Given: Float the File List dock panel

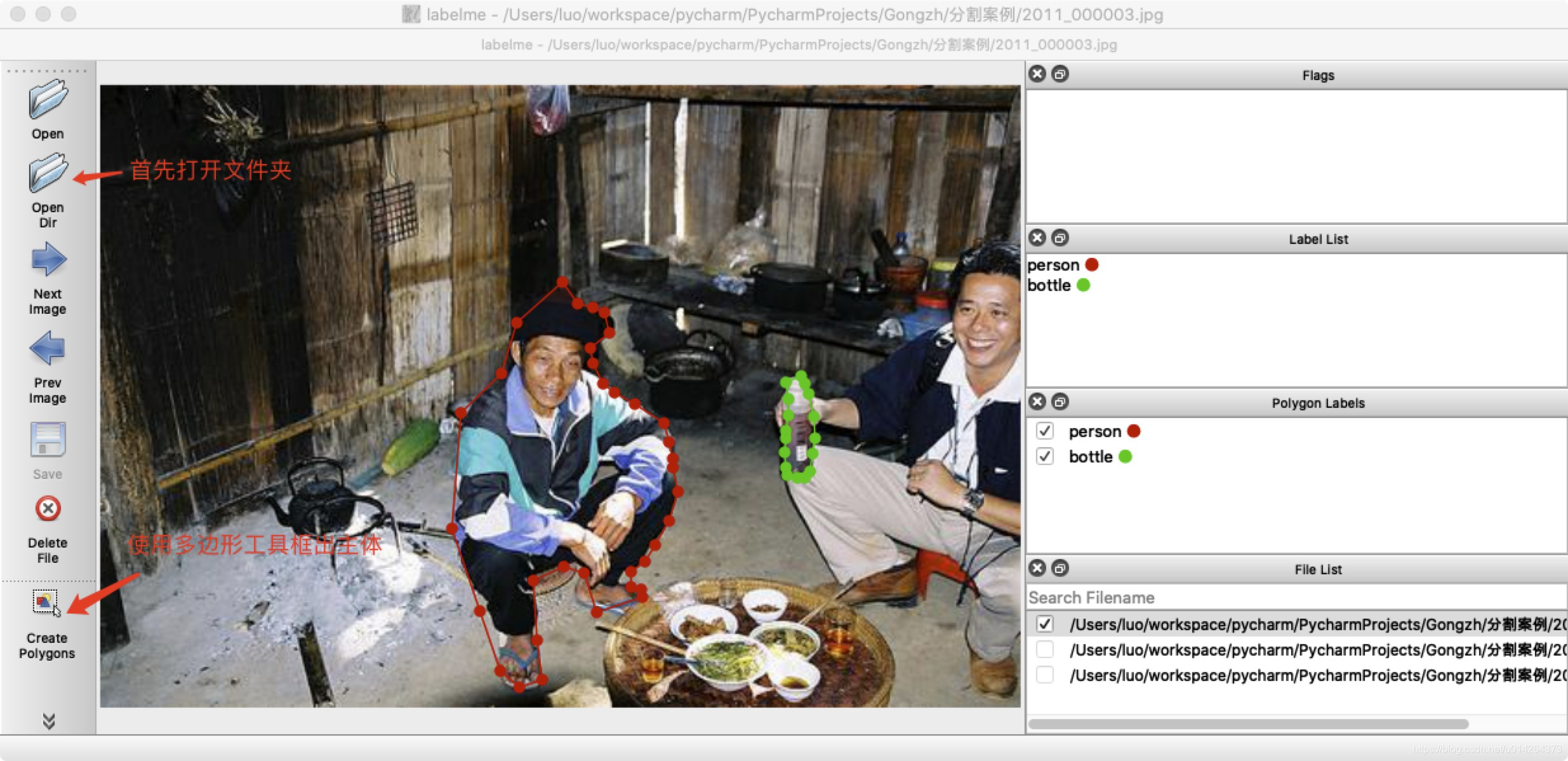Looking at the screenshot, I should (1060, 568).
